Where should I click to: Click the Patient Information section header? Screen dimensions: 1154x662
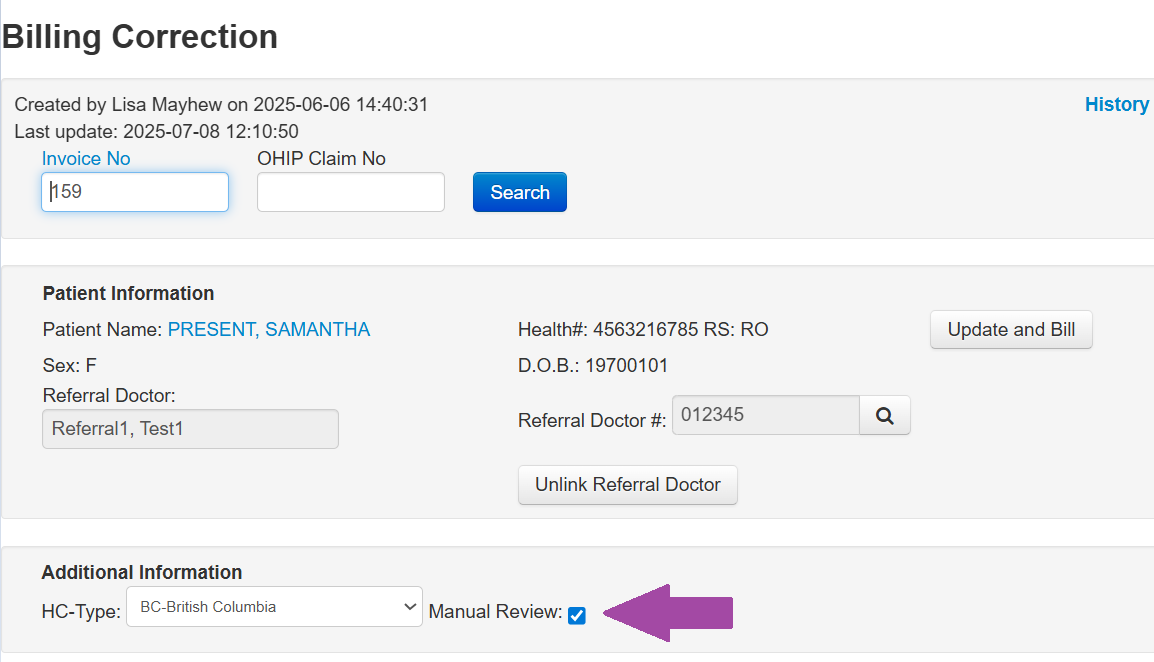pos(127,292)
